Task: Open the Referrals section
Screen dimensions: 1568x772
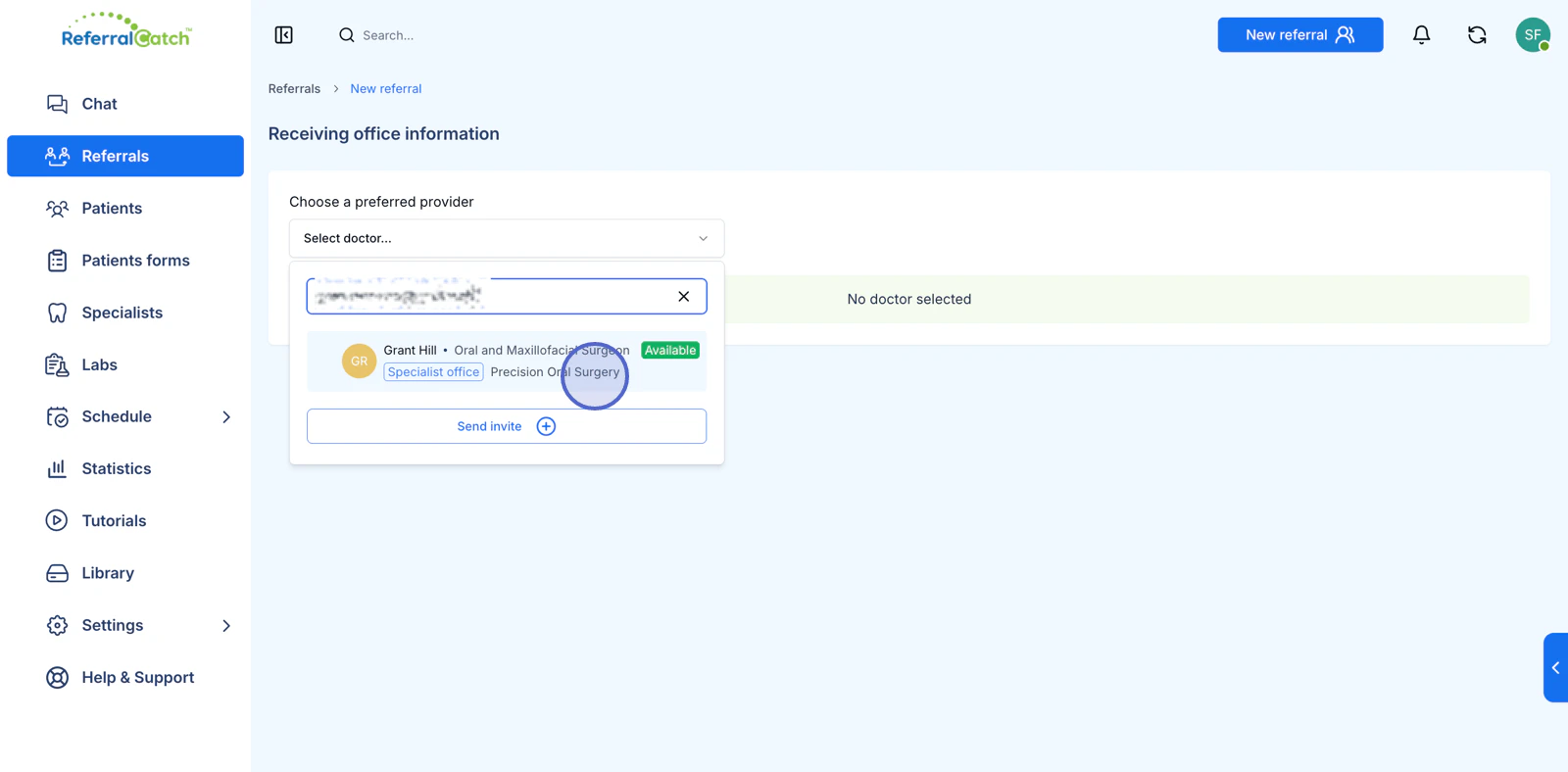Action: (x=124, y=156)
